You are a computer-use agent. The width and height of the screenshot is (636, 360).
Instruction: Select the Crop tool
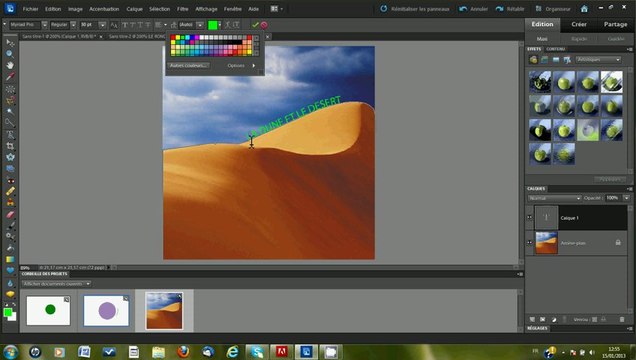[x=10, y=146]
